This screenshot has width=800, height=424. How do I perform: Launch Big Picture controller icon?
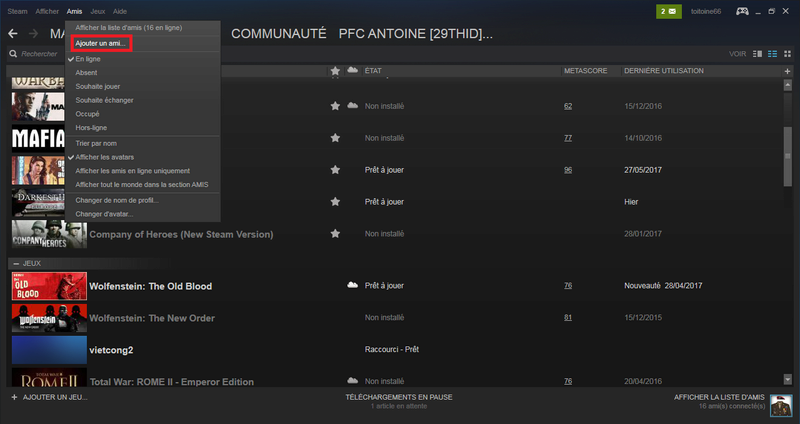click(742, 11)
